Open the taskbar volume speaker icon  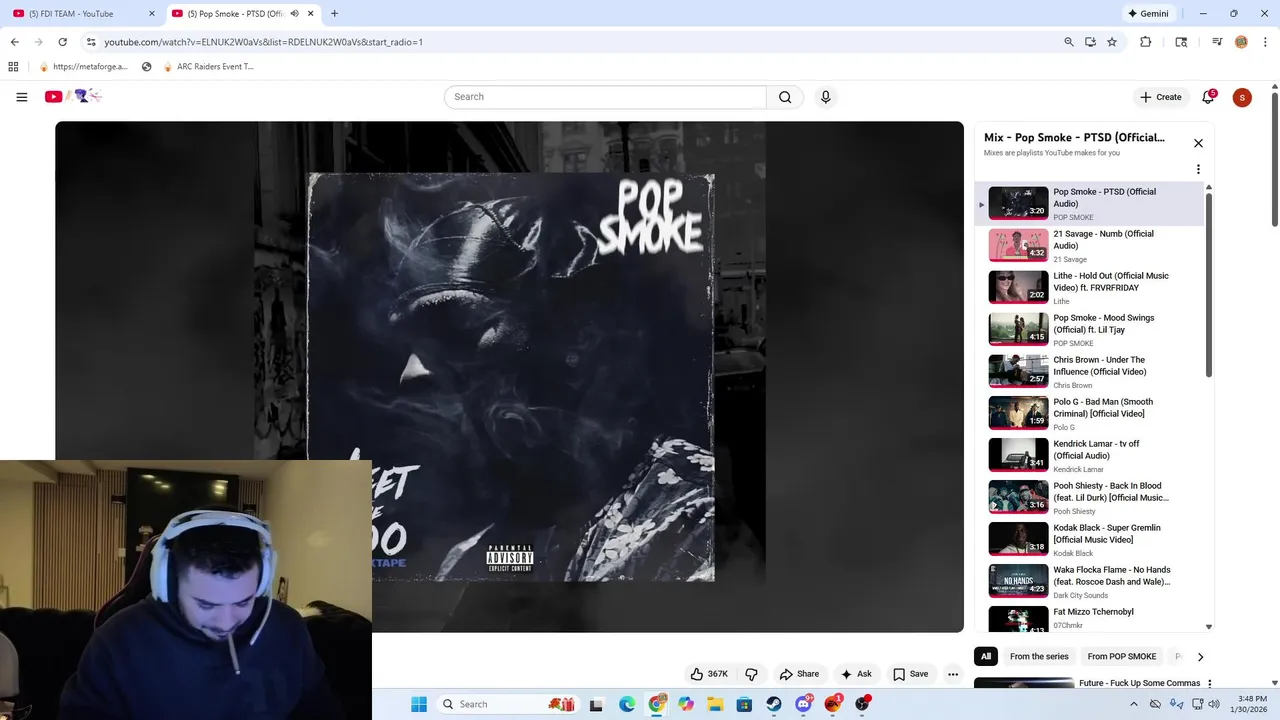(1213, 704)
